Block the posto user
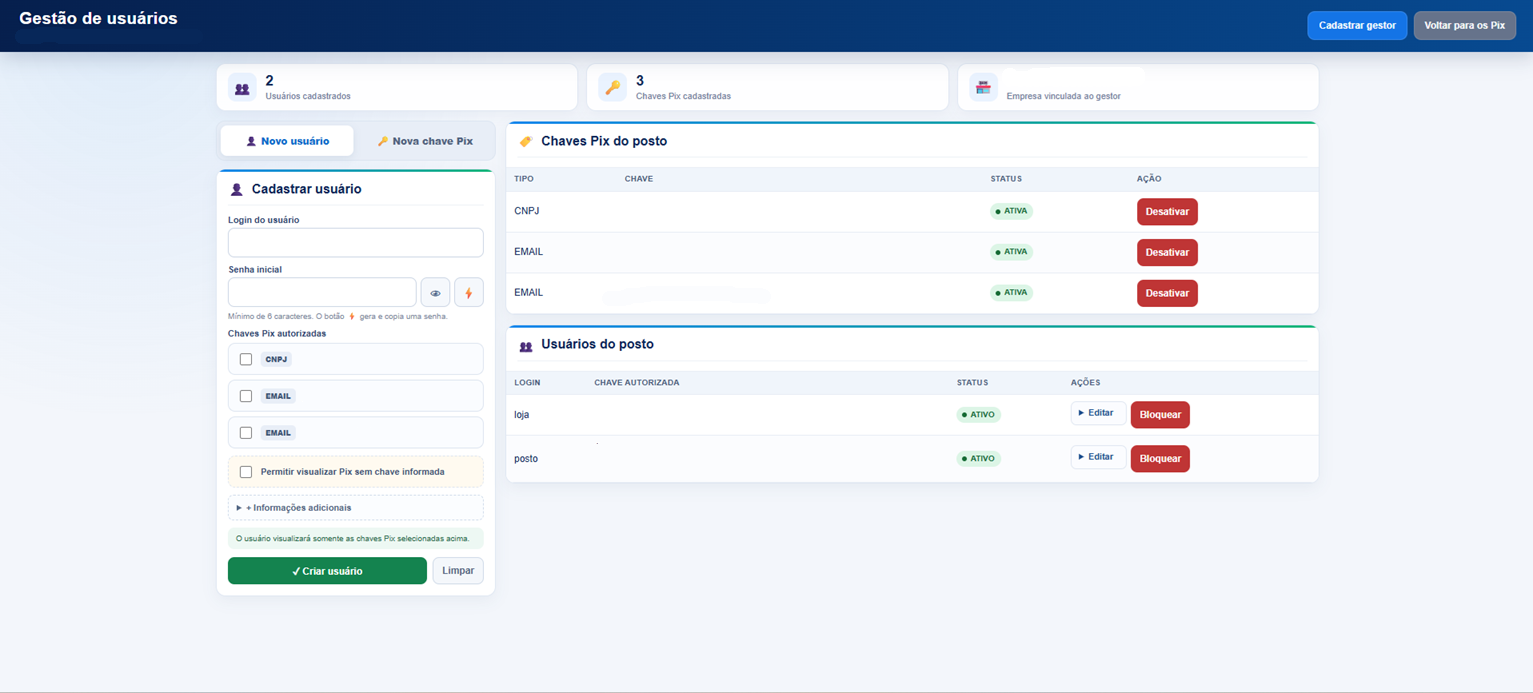 point(1160,459)
